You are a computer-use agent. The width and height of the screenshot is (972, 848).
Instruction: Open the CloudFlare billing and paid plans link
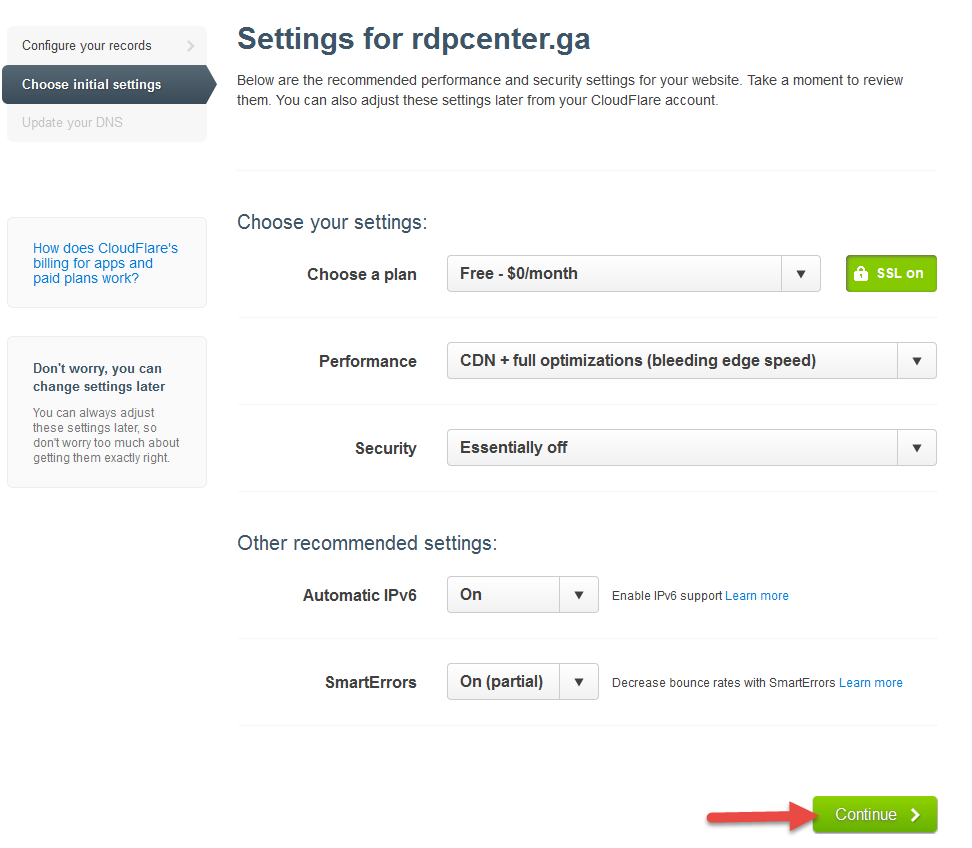[x=105, y=263]
